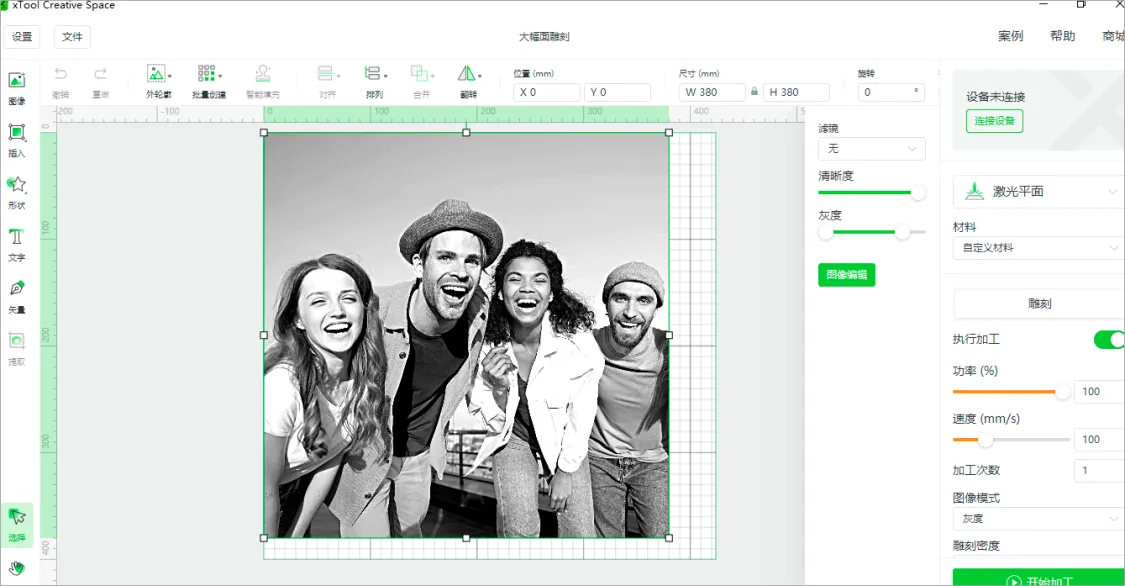Click the 功率 value field 100
Viewport: 1125px width, 586px height.
click(x=1099, y=392)
